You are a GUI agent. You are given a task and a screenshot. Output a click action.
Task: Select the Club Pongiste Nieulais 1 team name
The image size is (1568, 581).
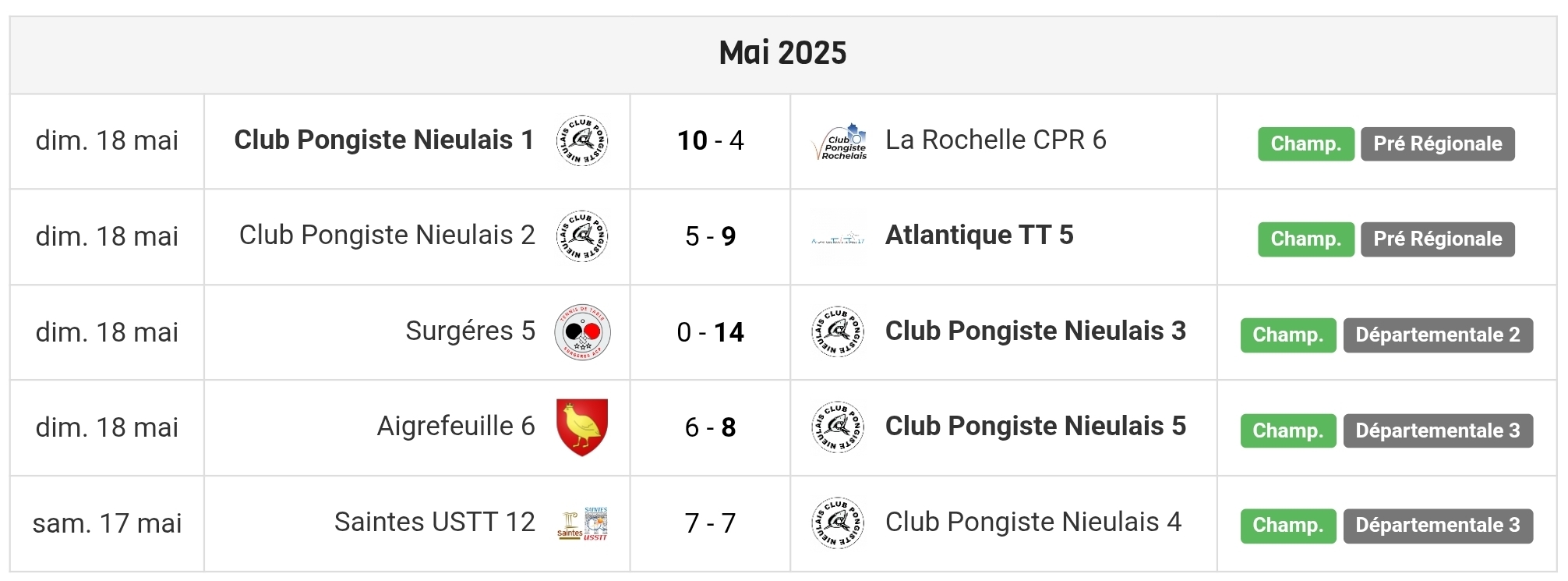pos(384,140)
